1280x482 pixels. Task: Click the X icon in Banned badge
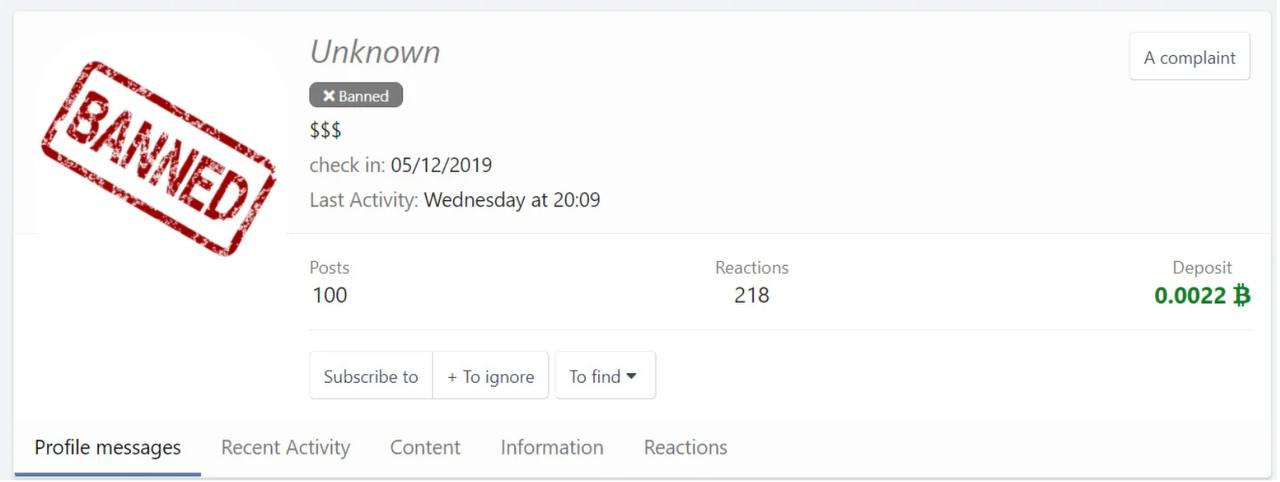(x=328, y=96)
